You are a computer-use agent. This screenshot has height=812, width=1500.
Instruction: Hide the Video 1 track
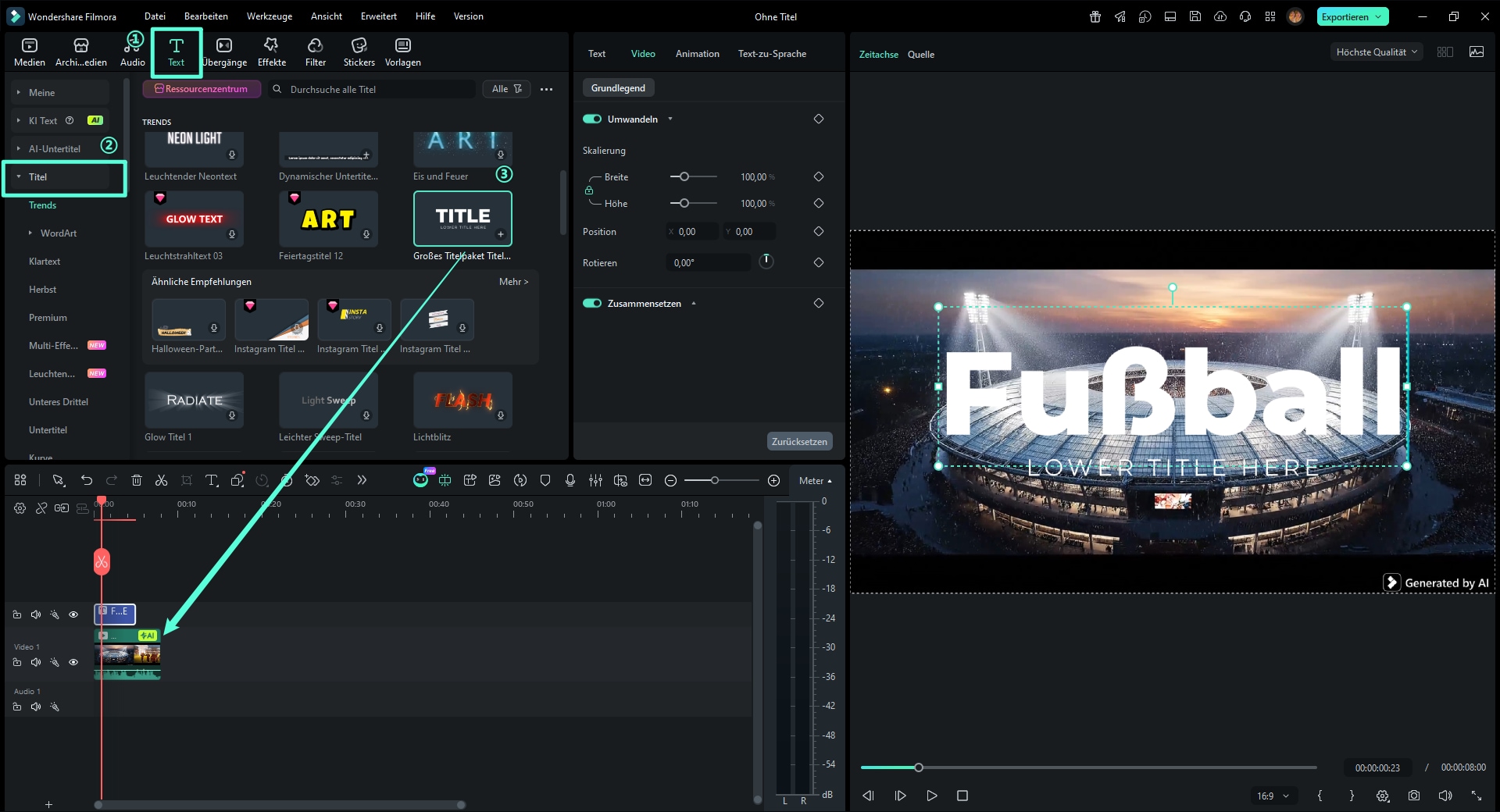coord(73,662)
